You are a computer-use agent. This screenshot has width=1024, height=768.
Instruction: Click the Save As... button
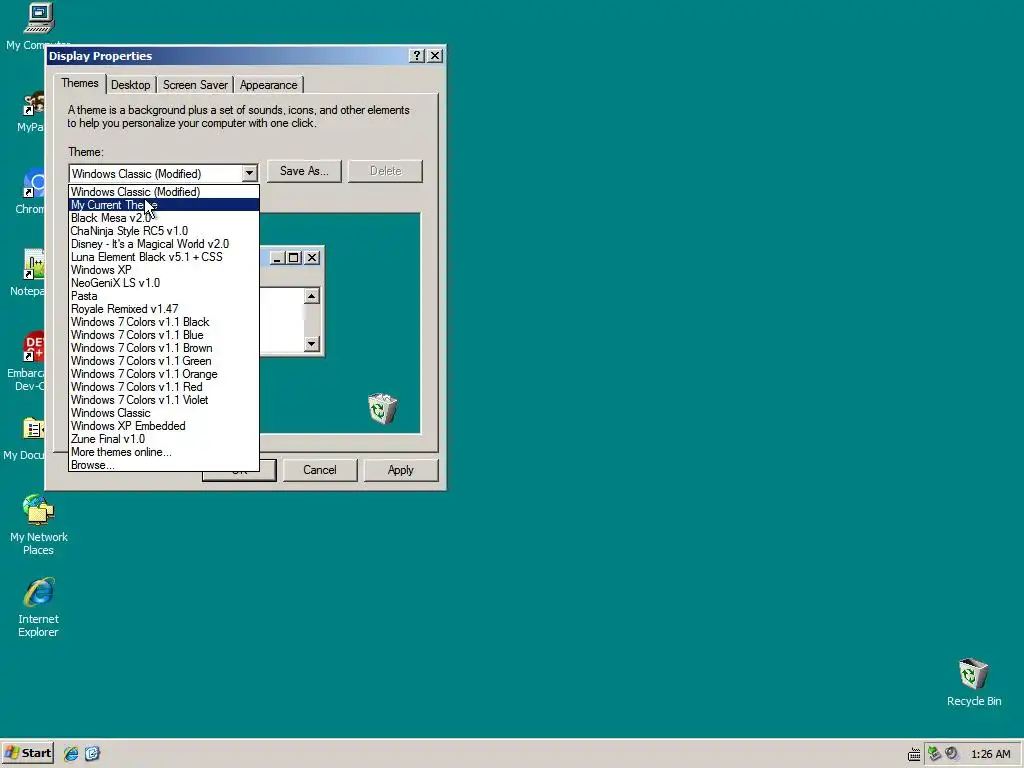pyautogui.click(x=304, y=171)
